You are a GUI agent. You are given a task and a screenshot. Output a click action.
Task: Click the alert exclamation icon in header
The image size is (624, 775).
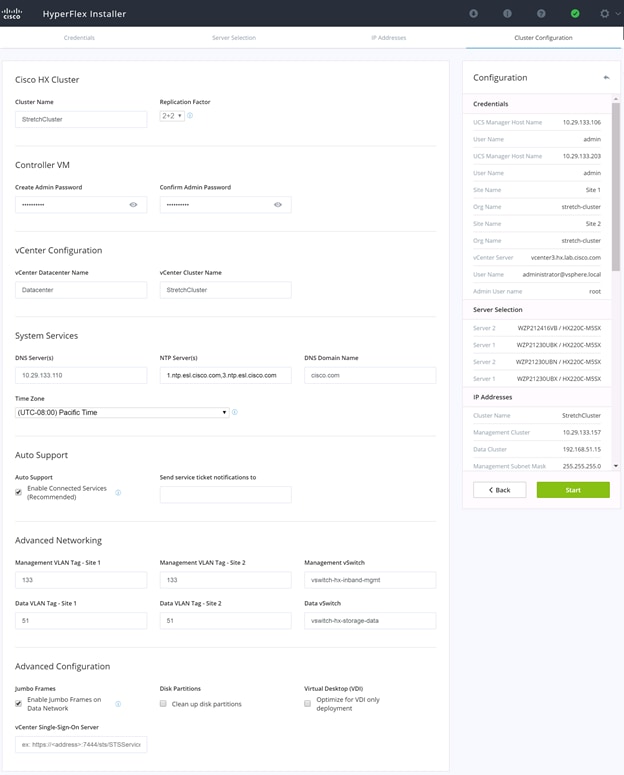(507, 13)
